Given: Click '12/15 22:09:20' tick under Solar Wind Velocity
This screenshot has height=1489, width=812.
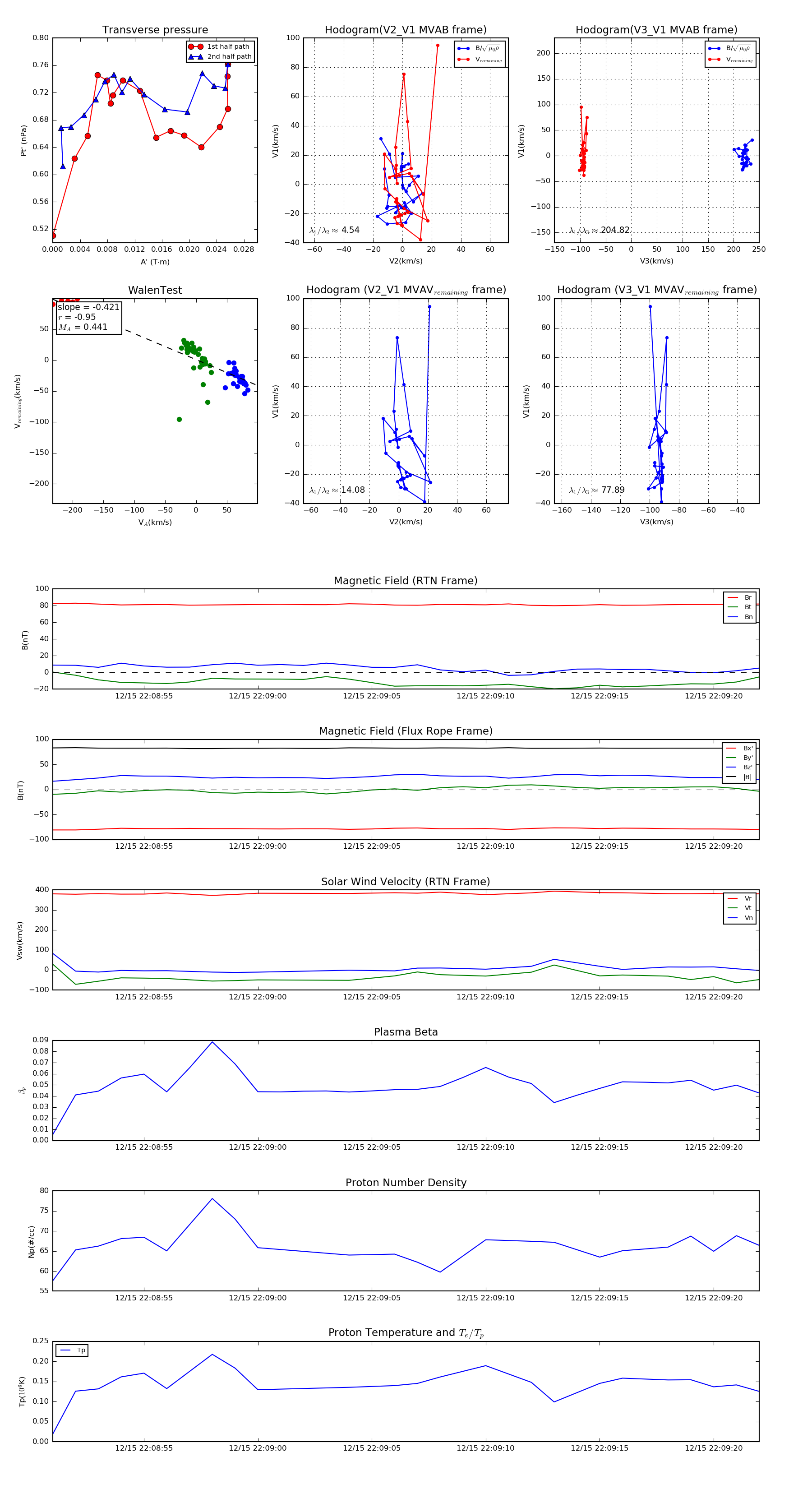Looking at the screenshot, I should tap(714, 997).
